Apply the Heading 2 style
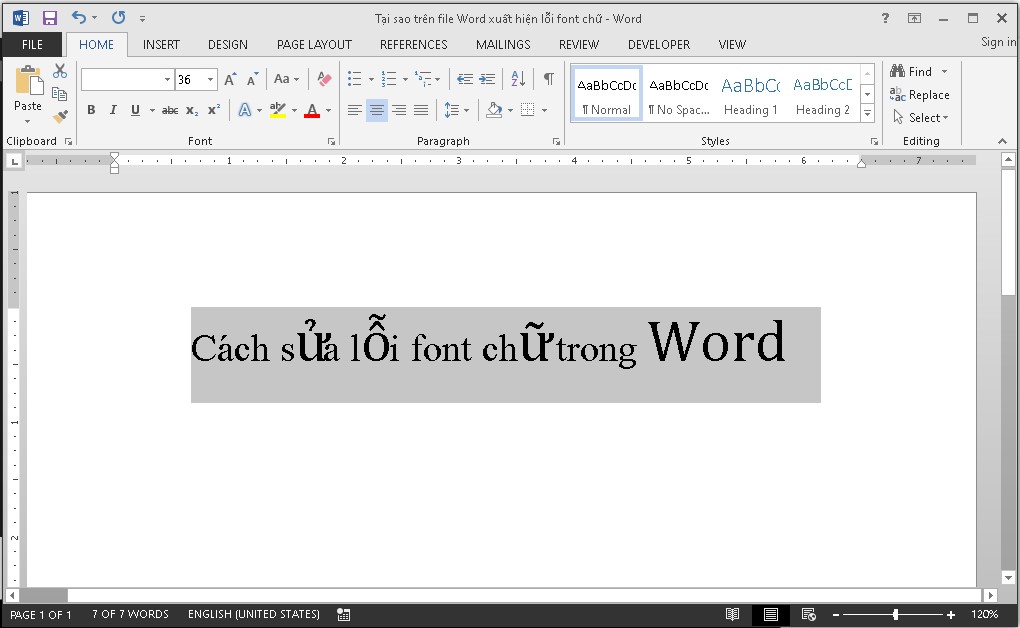Viewport: 1020px width, 628px height. [823, 94]
